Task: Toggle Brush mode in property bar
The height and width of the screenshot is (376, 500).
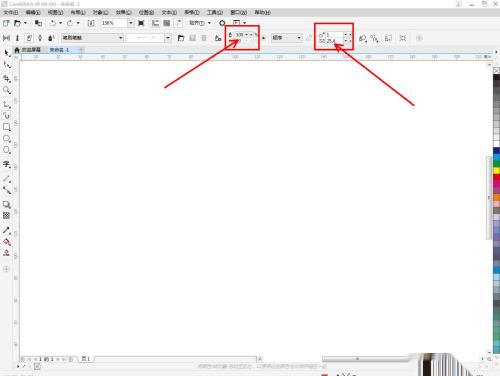Action: point(17,38)
